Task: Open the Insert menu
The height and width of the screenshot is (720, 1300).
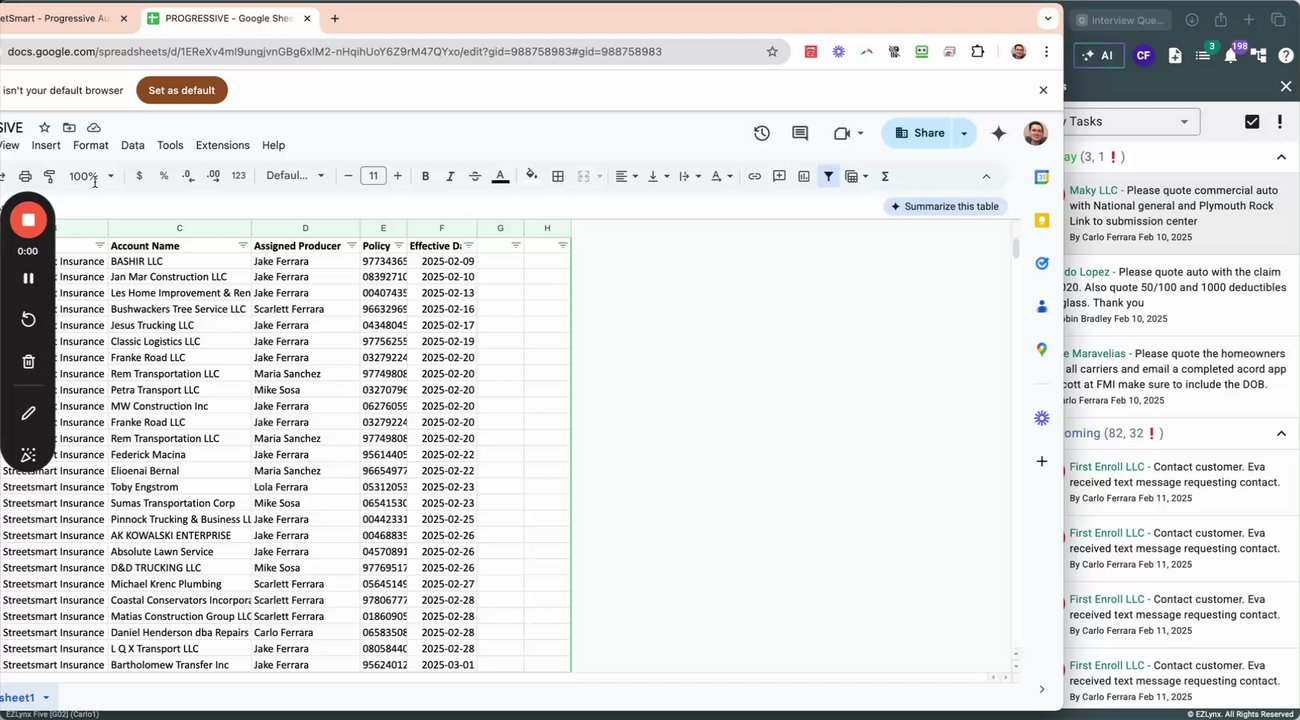Action: click(46, 145)
